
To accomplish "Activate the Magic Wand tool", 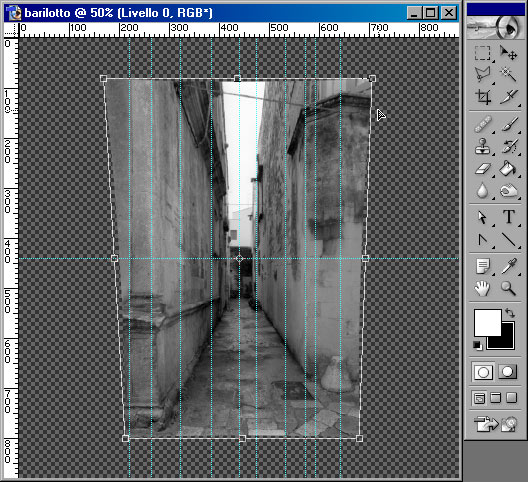I will (x=508, y=75).
